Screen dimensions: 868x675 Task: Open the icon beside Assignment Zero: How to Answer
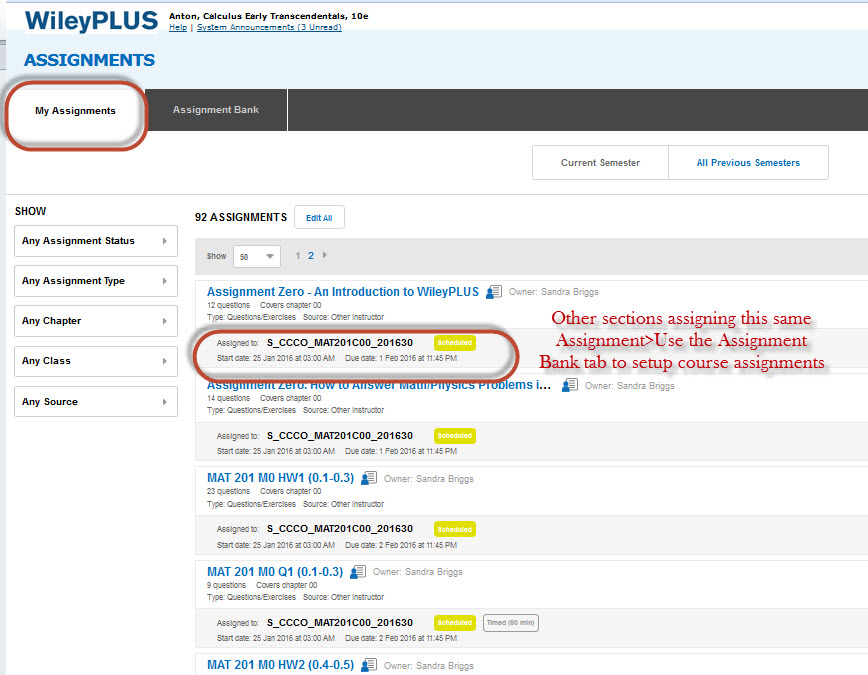[x=570, y=385]
